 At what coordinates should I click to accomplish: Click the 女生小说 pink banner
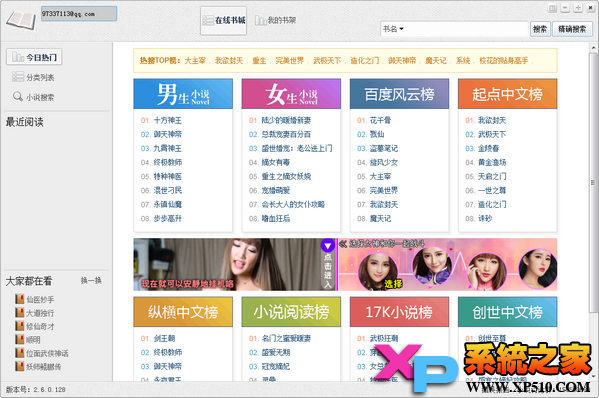pos(291,94)
